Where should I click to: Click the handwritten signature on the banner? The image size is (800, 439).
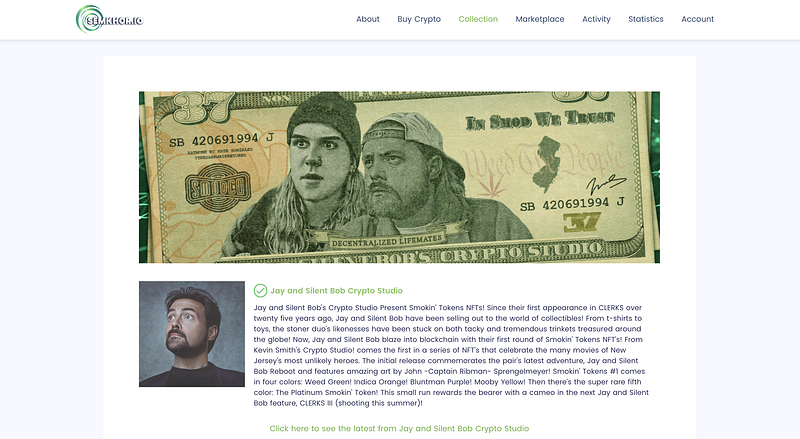pyautogui.click(x=606, y=184)
